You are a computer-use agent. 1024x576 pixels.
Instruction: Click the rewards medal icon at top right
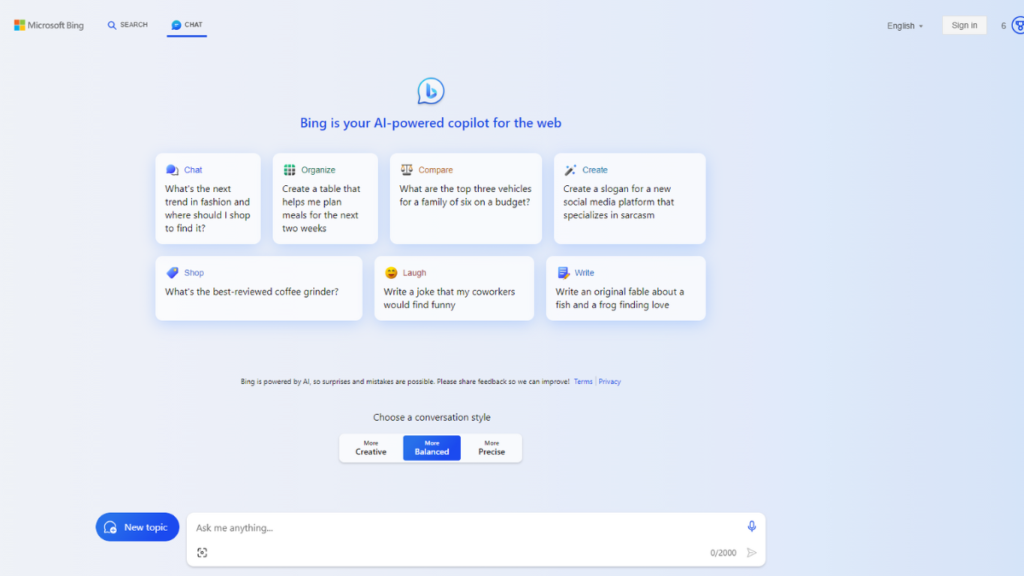(1018, 25)
